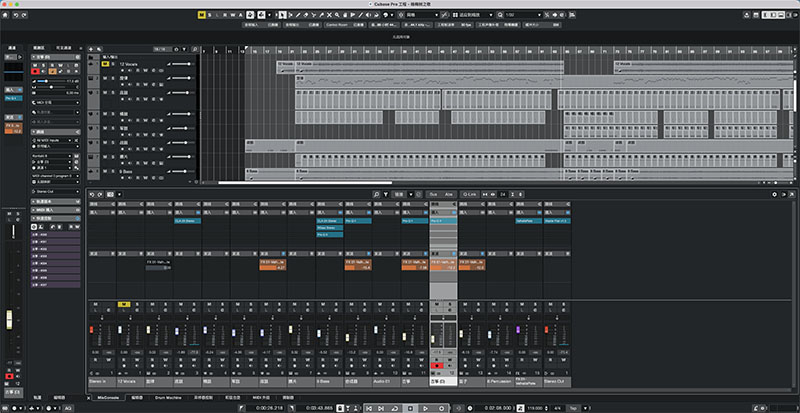Toggle record enable in the inspector

(x=35, y=71)
